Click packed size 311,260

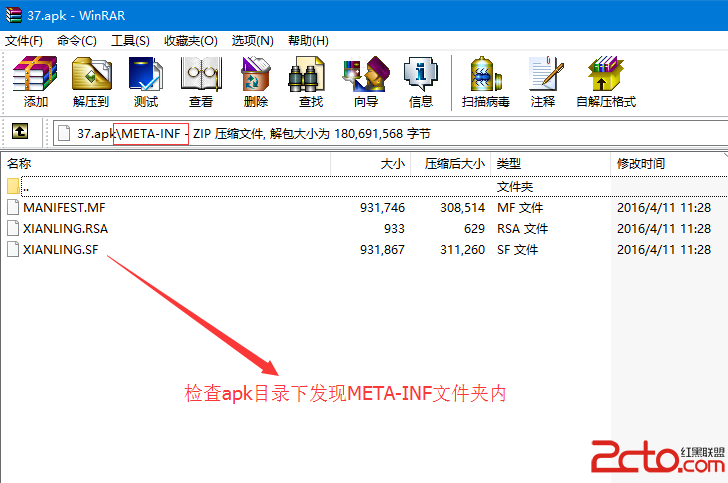(x=462, y=249)
